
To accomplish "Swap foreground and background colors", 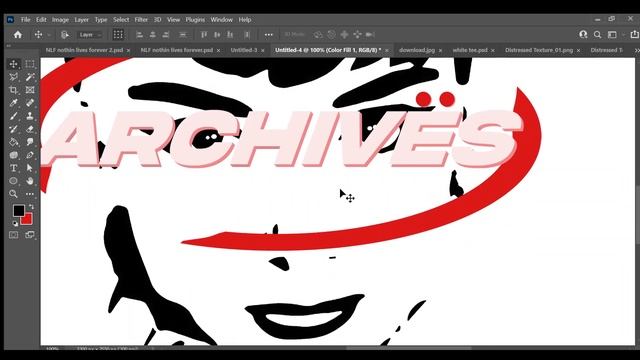I will point(31,207).
